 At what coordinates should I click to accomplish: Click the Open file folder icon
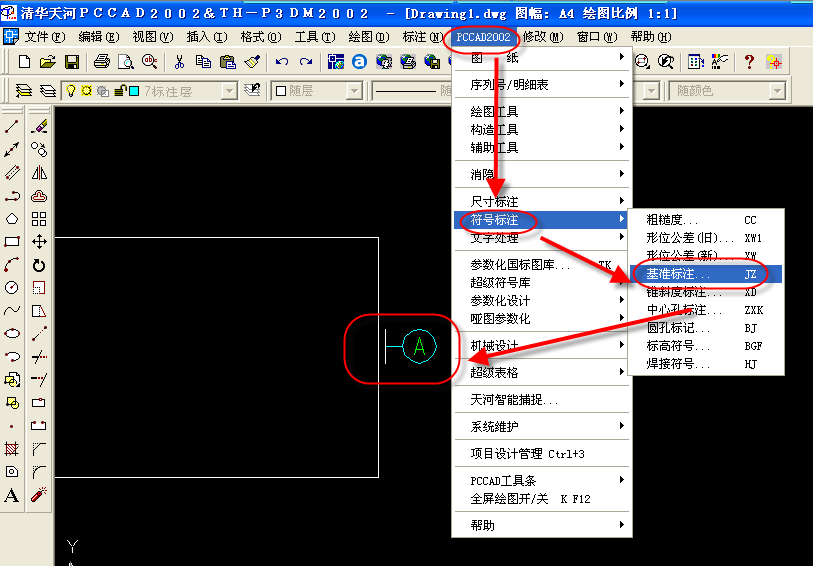pyautogui.click(x=47, y=62)
